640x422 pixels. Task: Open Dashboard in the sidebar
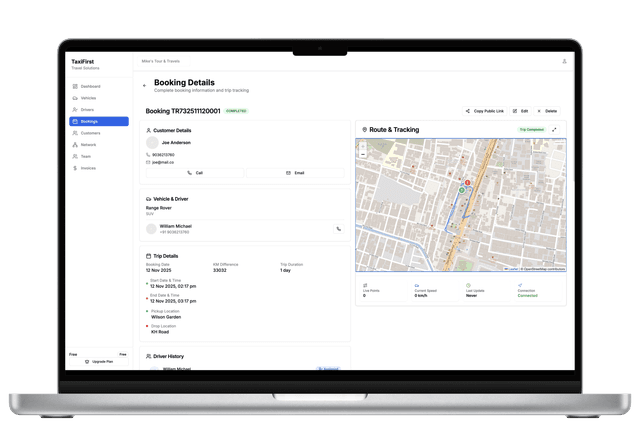(90, 87)
